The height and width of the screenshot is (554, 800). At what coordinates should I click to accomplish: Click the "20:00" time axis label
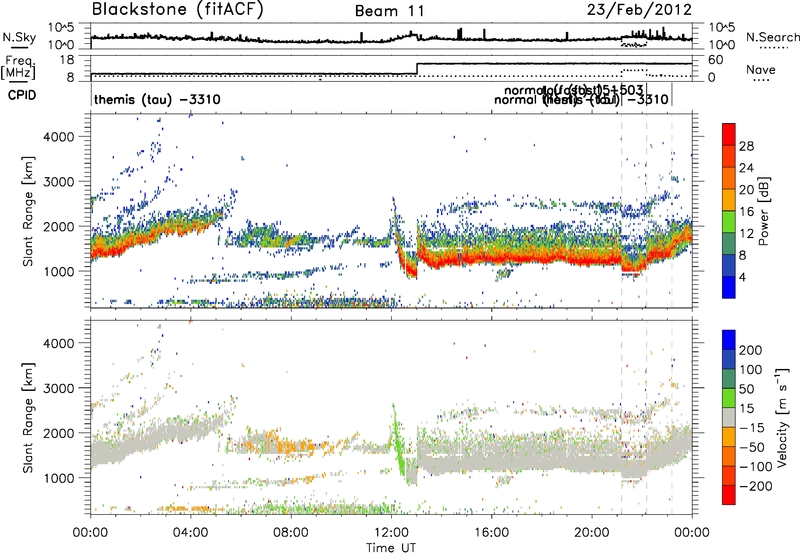pyautogui.click(x=592, y=533)
